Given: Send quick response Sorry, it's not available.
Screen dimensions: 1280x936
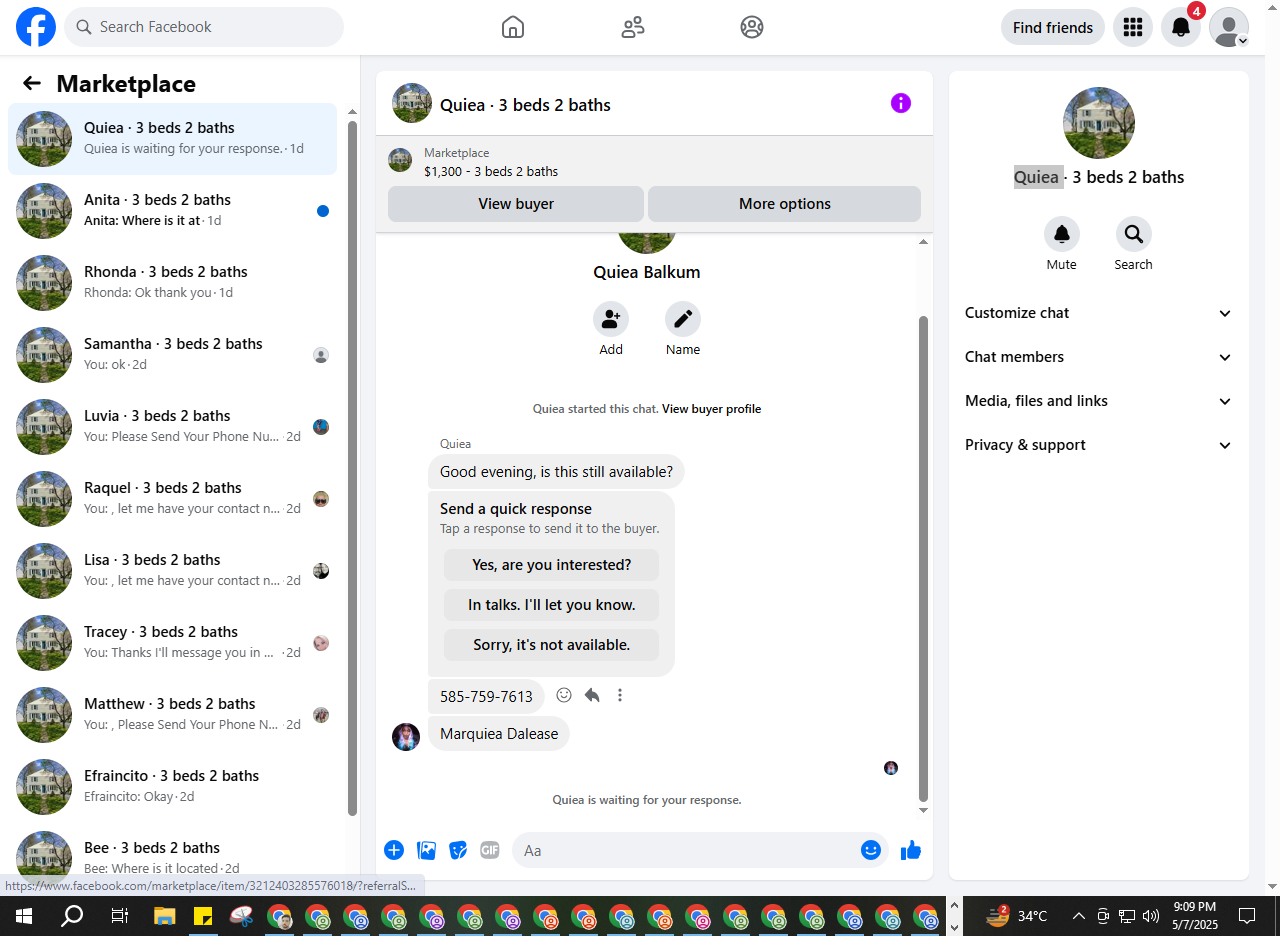Looking at the screenshot, I should [552, 645].
